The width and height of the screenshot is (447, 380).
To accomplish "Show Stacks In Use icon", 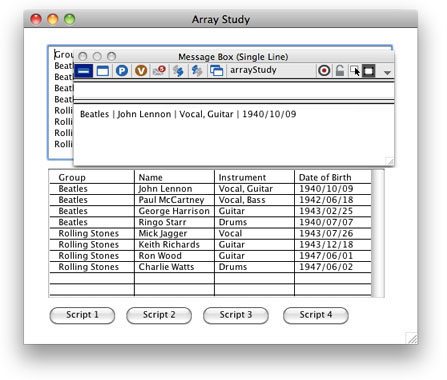I will tap(216, 71).
